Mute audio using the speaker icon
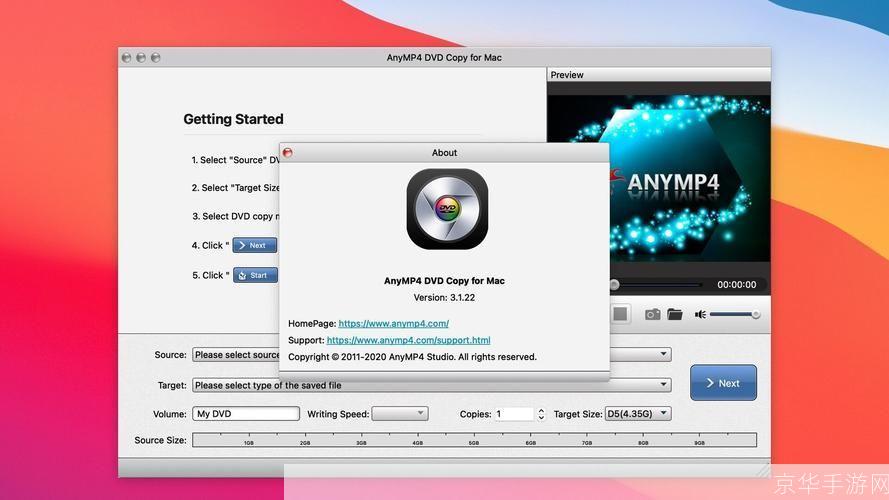The width and height of the screenshot is (889, 500). pos(701,314)
